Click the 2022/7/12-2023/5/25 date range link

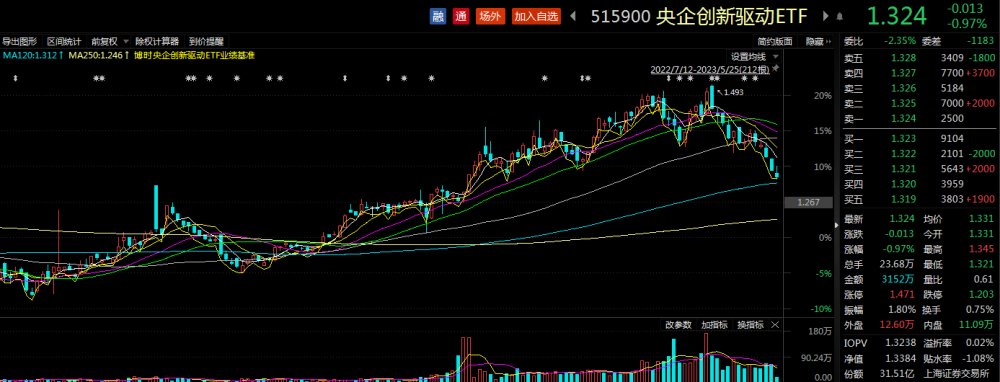(x=710, y=69)
